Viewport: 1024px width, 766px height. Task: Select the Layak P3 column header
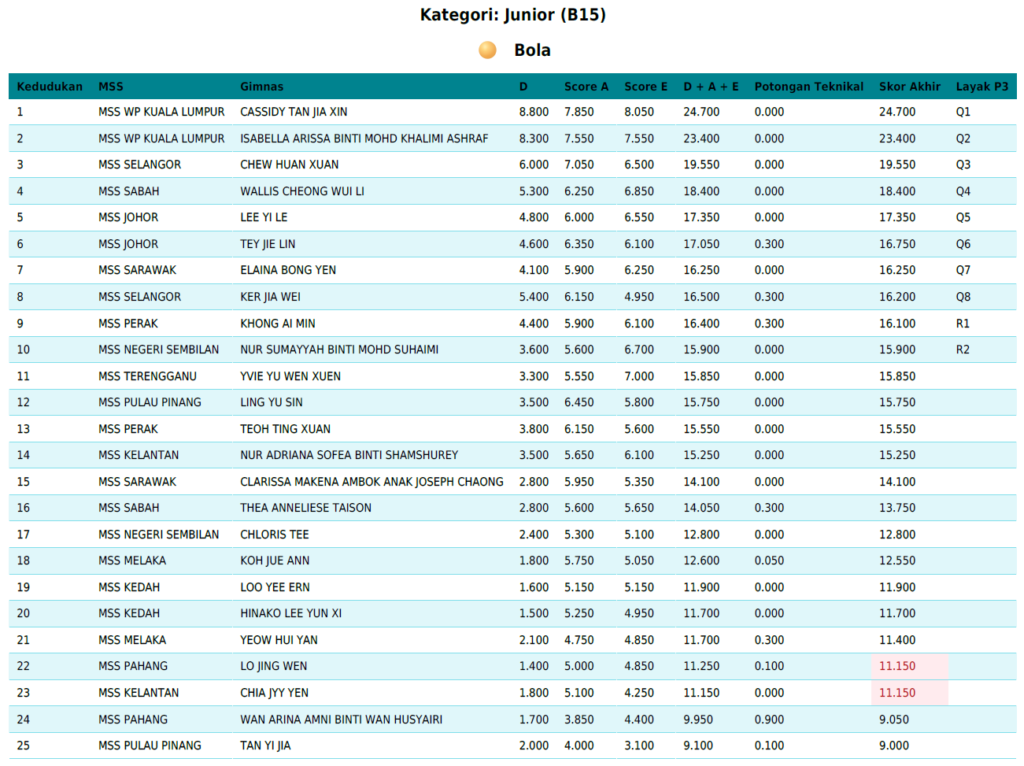click(982, 87)
